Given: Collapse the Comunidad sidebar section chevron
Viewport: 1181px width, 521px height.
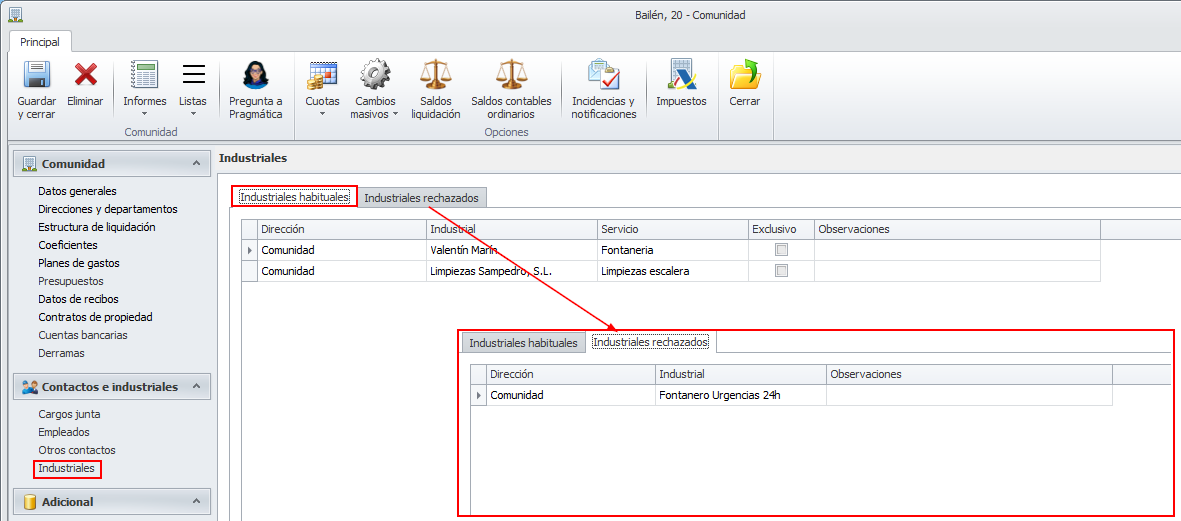Looking at the screenshot, I should pos(196,163).
